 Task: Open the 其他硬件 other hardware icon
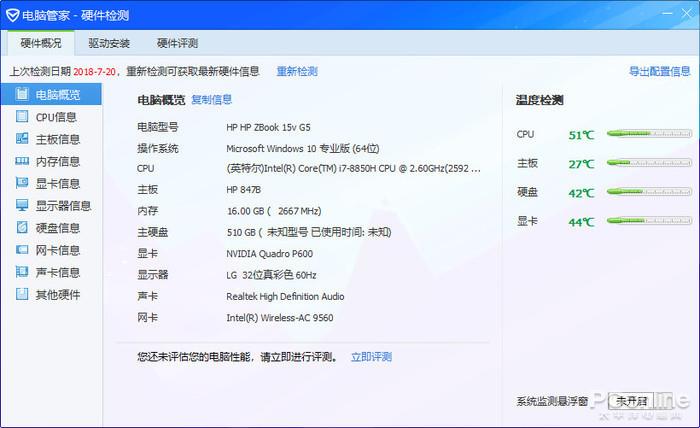click(x=22, y=294)
